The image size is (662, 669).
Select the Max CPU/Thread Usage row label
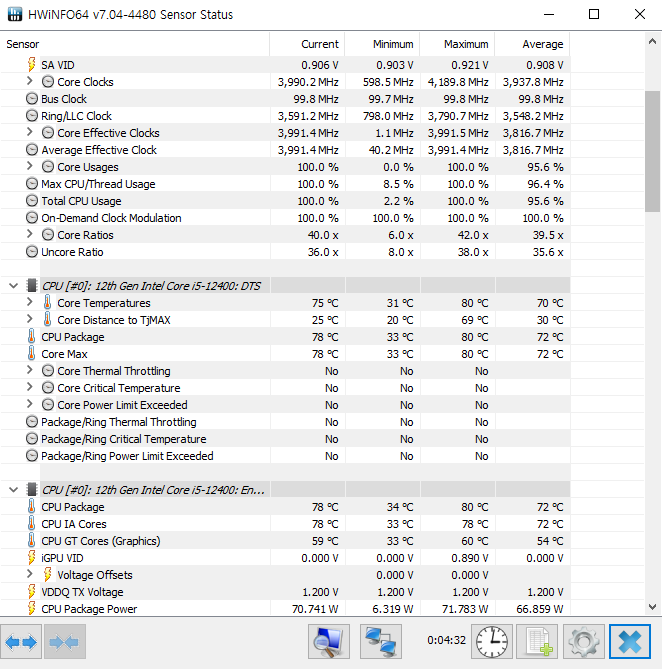pyautogui.click(x=98, y=184)
